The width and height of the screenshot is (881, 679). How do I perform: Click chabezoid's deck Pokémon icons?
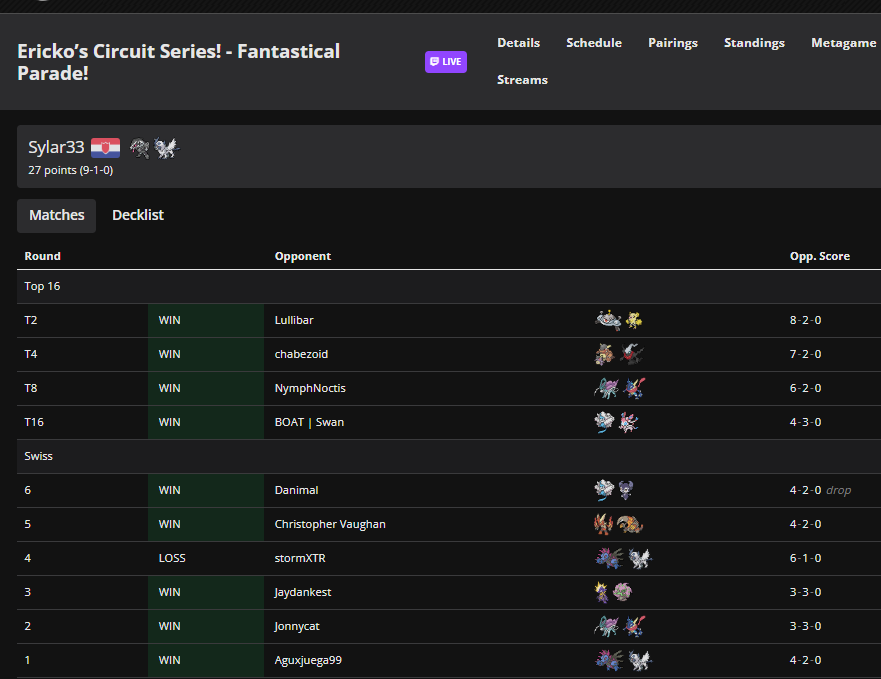click(619, 354)
